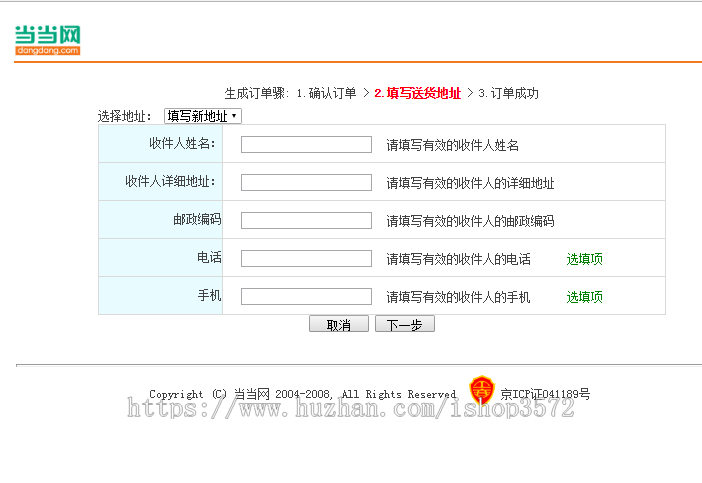Focus the 邮政编码 input field
This screenshot has width=702, height=483.
[x=306, y=221]
